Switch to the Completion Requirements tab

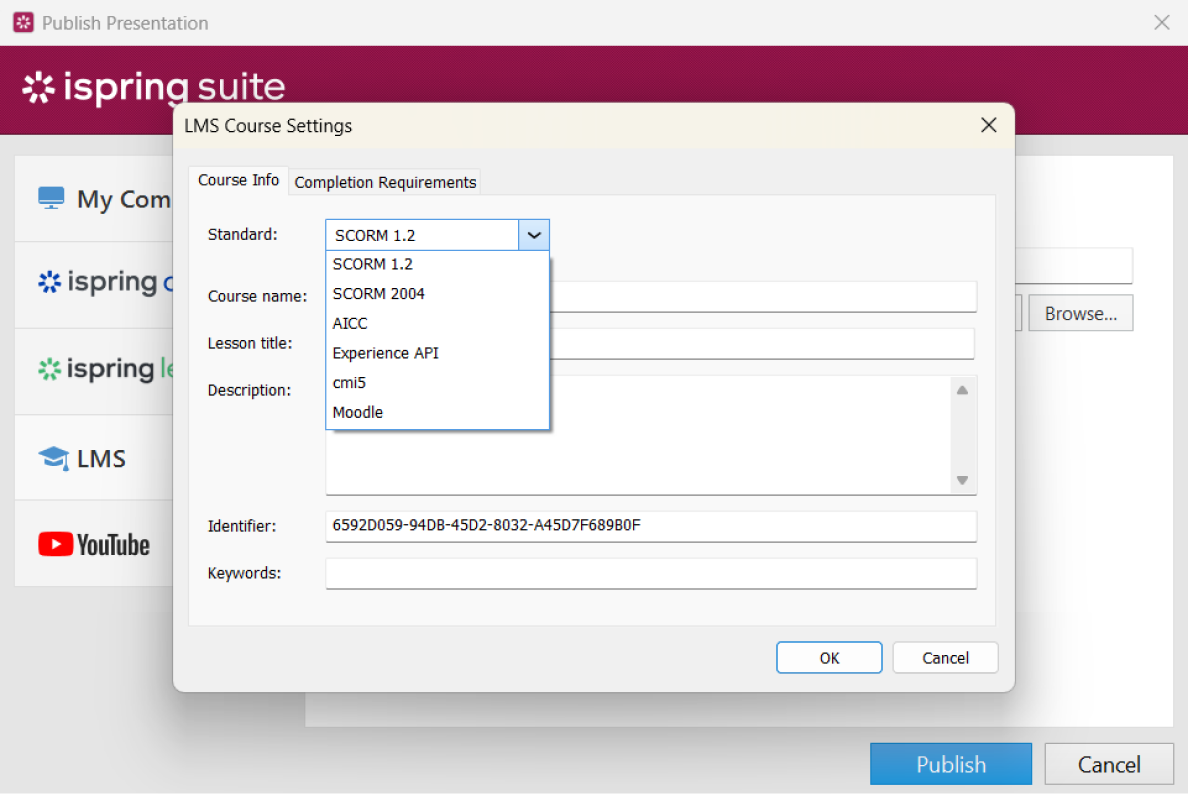point(385,182)
